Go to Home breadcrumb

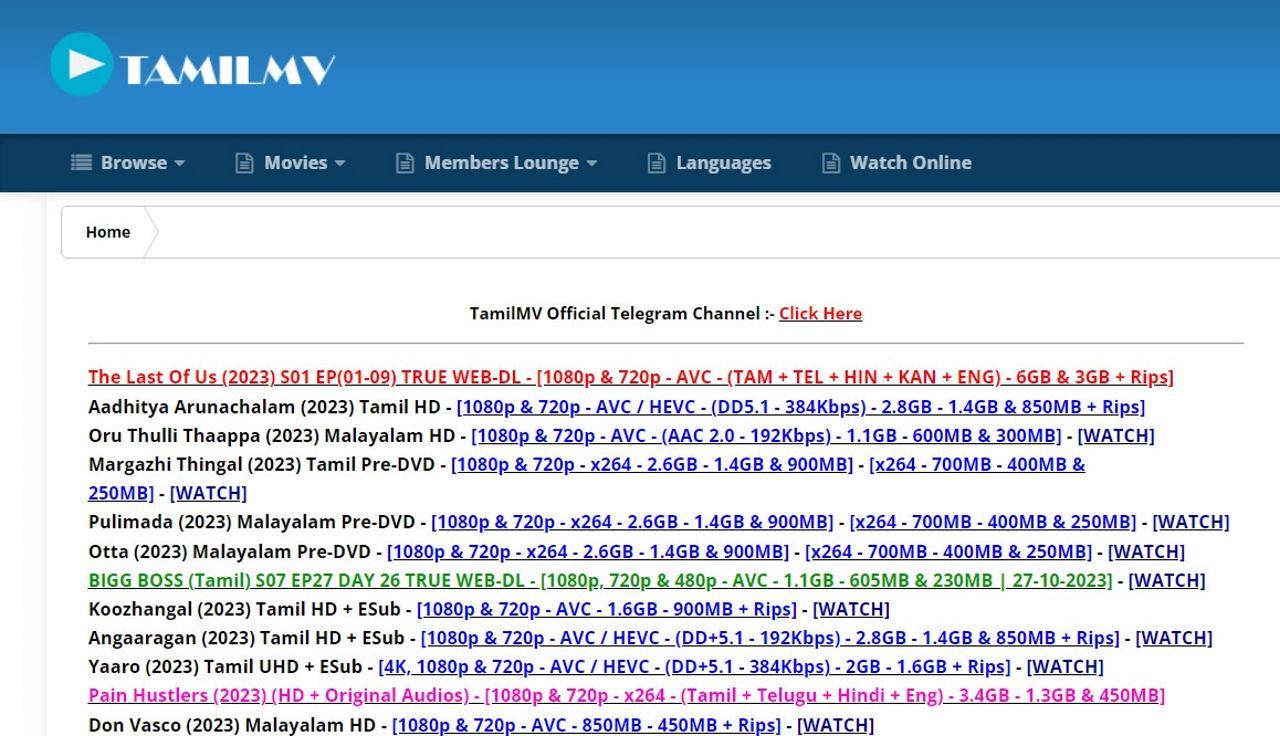108,232
